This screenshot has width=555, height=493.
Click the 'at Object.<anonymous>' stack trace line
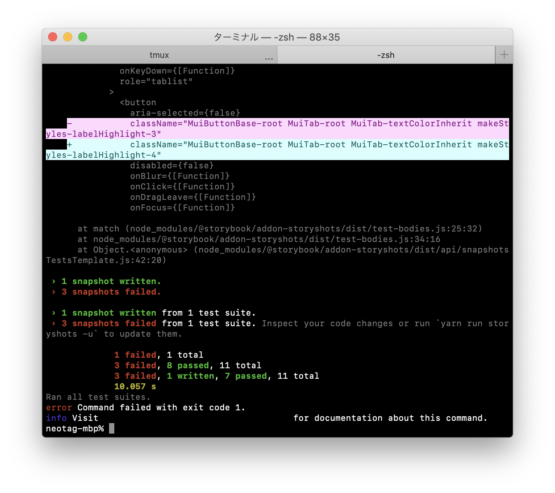(x=293, y=250)
